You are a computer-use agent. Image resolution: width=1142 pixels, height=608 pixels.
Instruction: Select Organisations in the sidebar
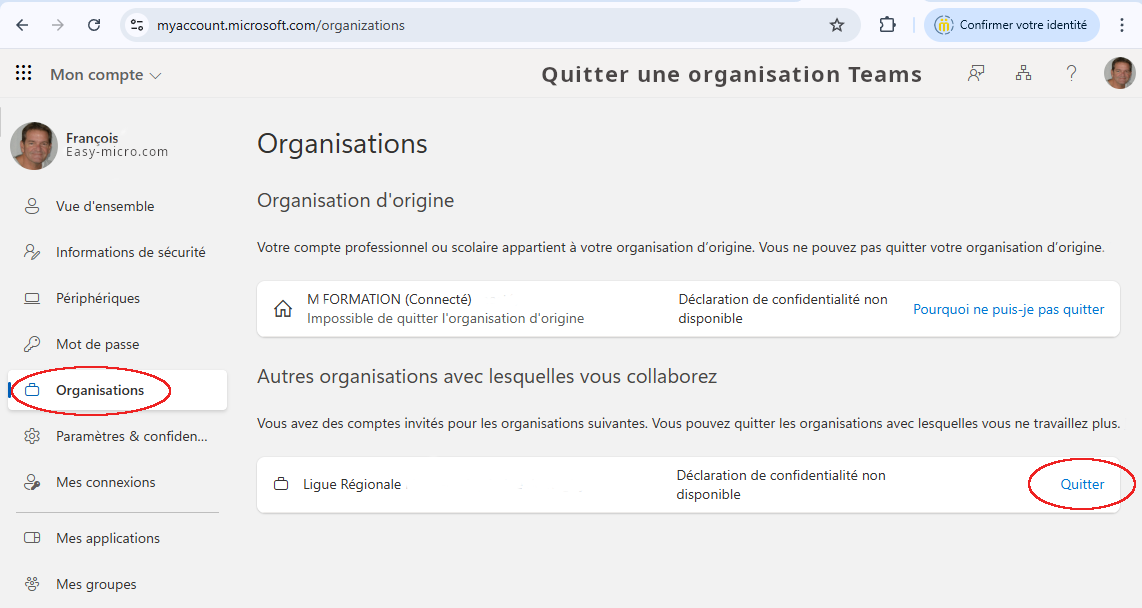tap(117, 390)
